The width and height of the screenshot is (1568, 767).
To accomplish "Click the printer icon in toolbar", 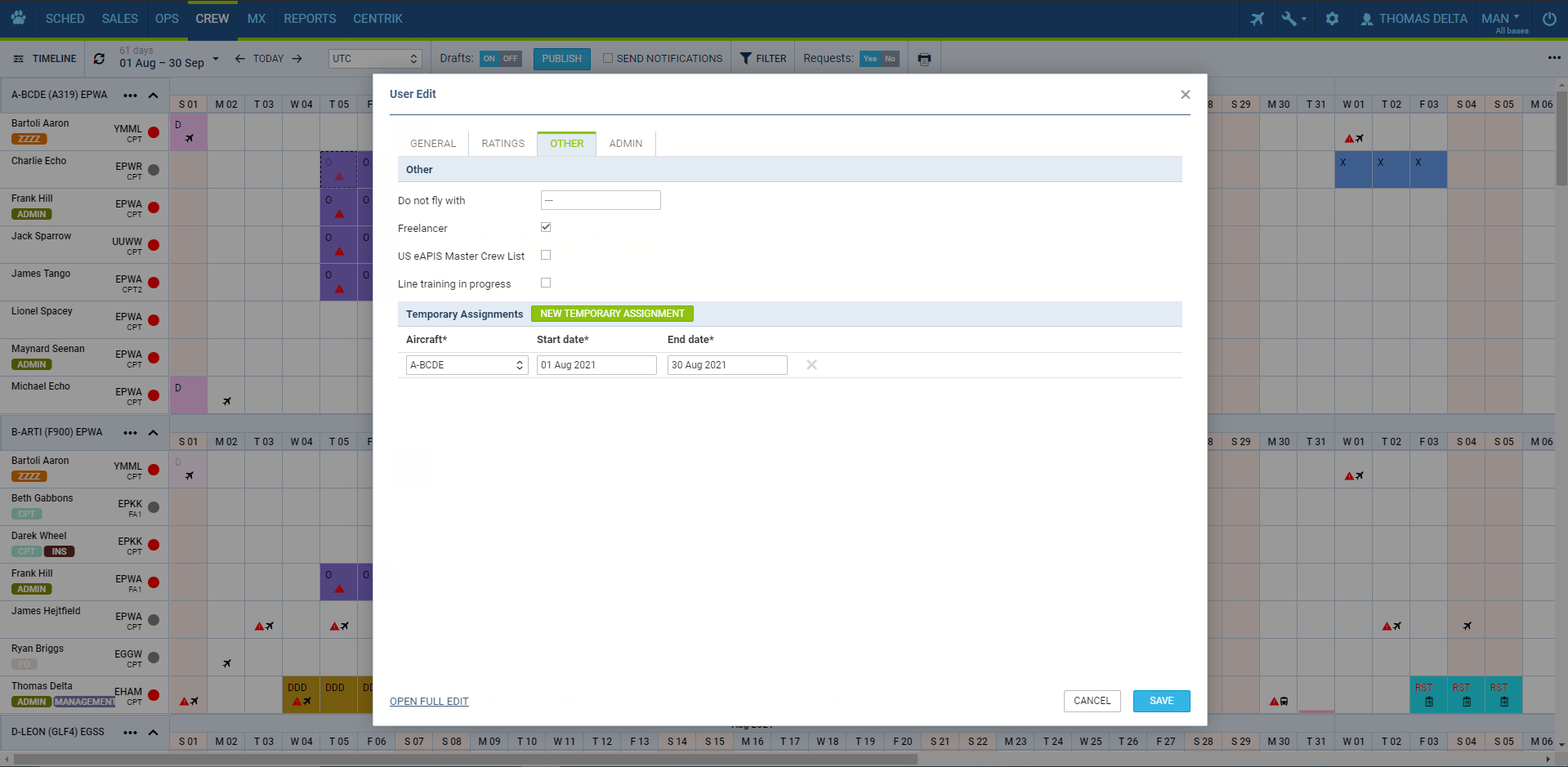I will tap(924, 59).
